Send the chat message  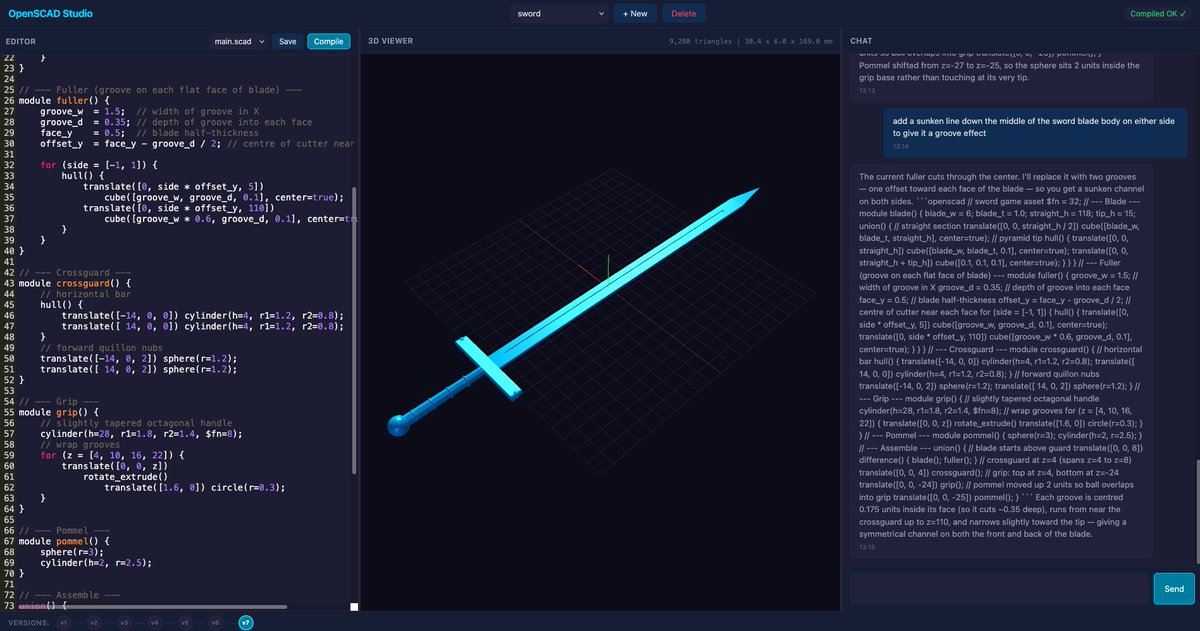coord(1174,589)
